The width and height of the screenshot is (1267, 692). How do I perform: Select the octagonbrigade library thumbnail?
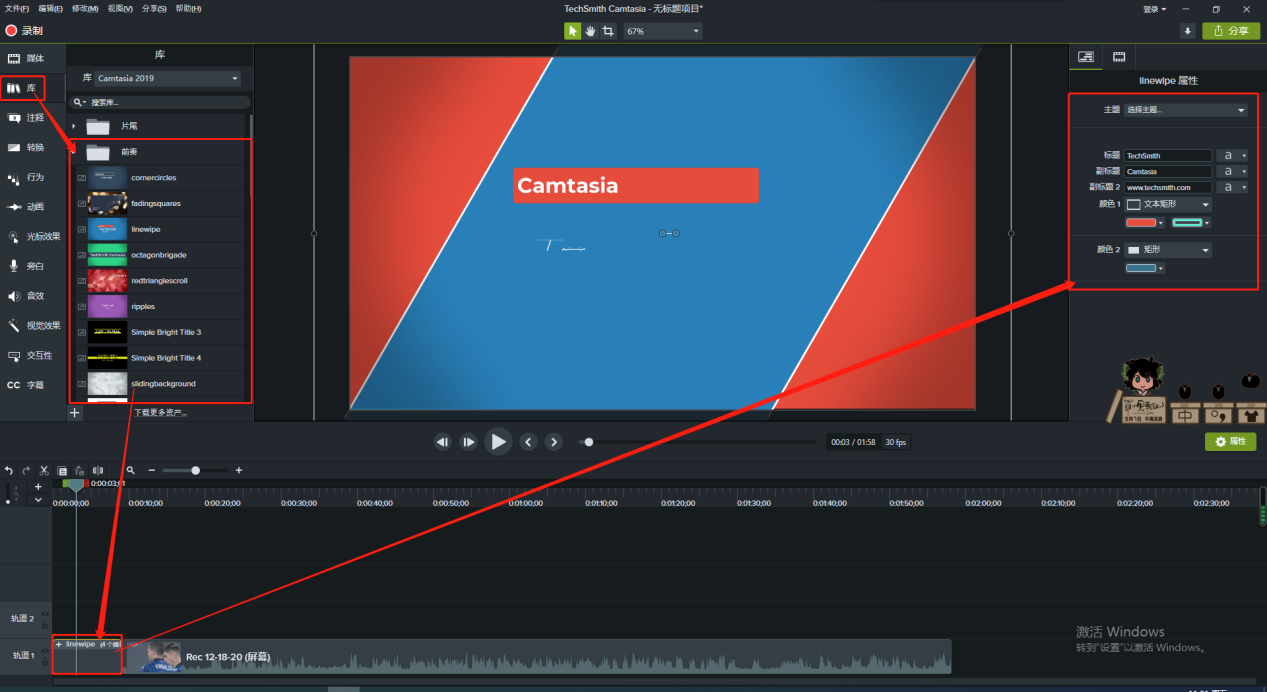[107, 255]
